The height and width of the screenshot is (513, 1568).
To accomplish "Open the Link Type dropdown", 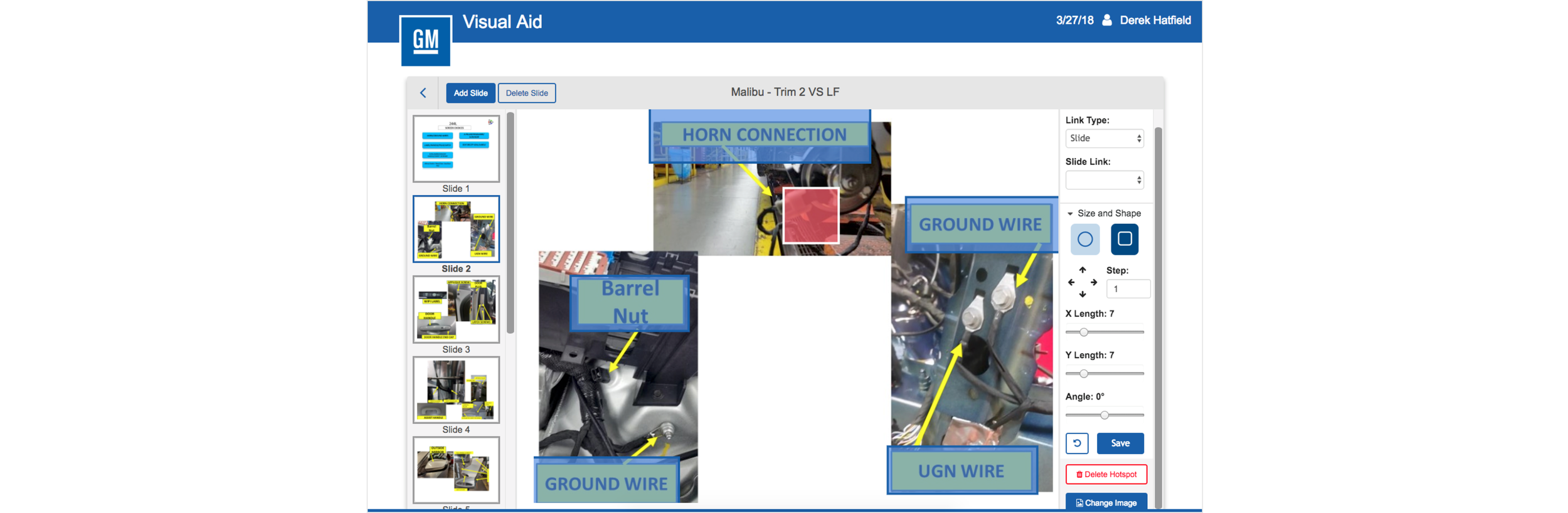I will click(x=1104, y=138).
